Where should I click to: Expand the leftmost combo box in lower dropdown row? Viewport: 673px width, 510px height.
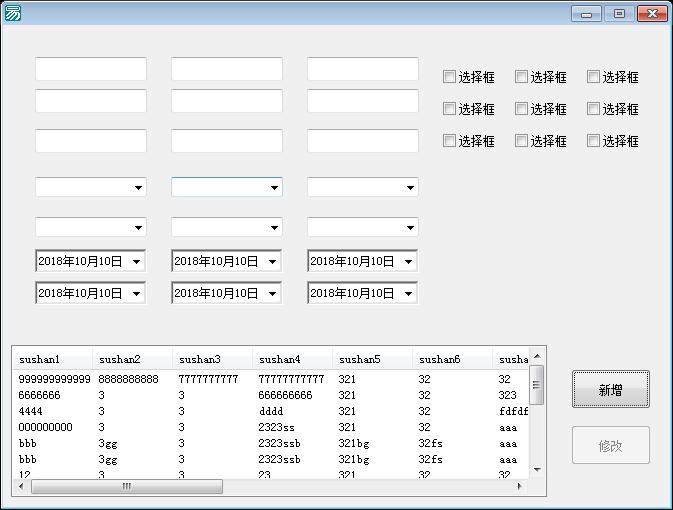point(138,227)
